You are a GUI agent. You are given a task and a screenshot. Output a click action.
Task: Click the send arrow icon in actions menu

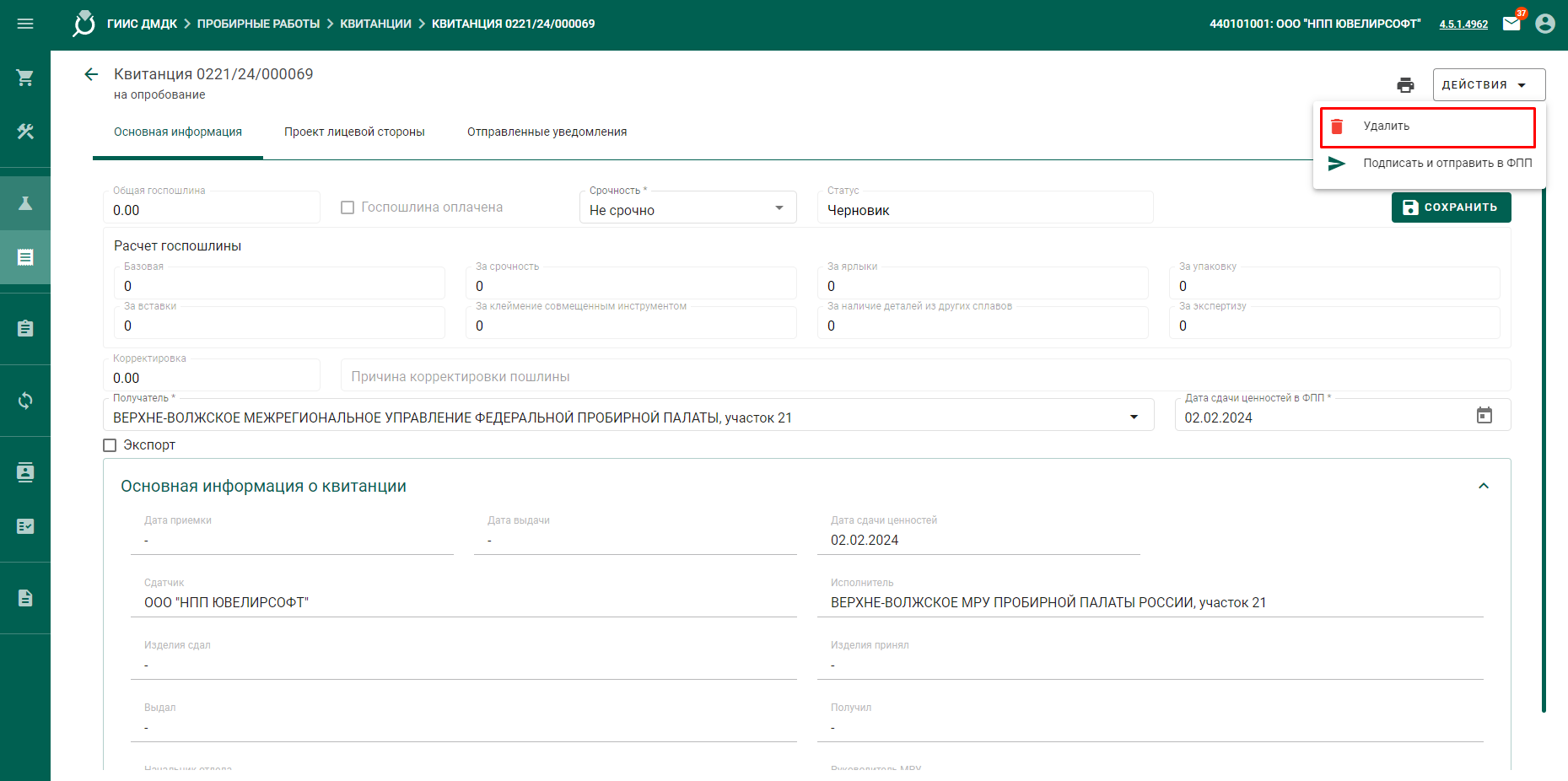coord(1337,164)
